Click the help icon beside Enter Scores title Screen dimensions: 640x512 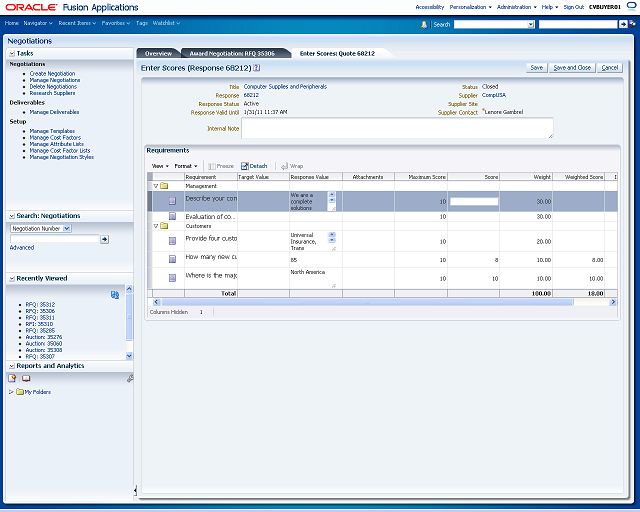(256, 68)
